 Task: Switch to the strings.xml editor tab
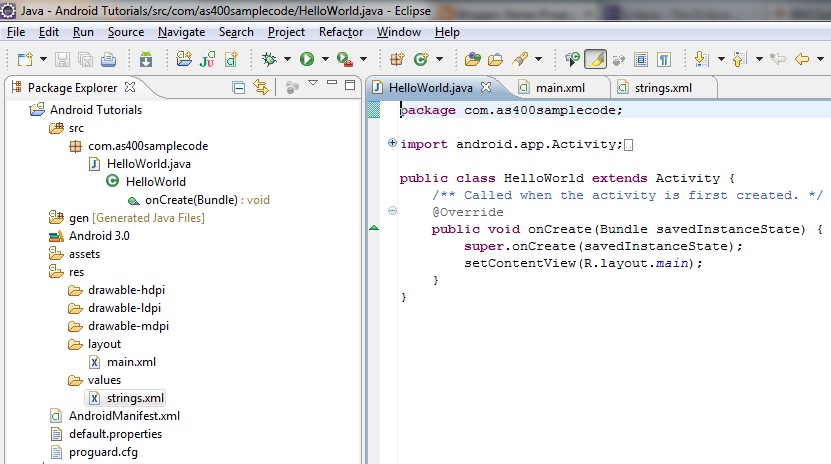[663, 88]
